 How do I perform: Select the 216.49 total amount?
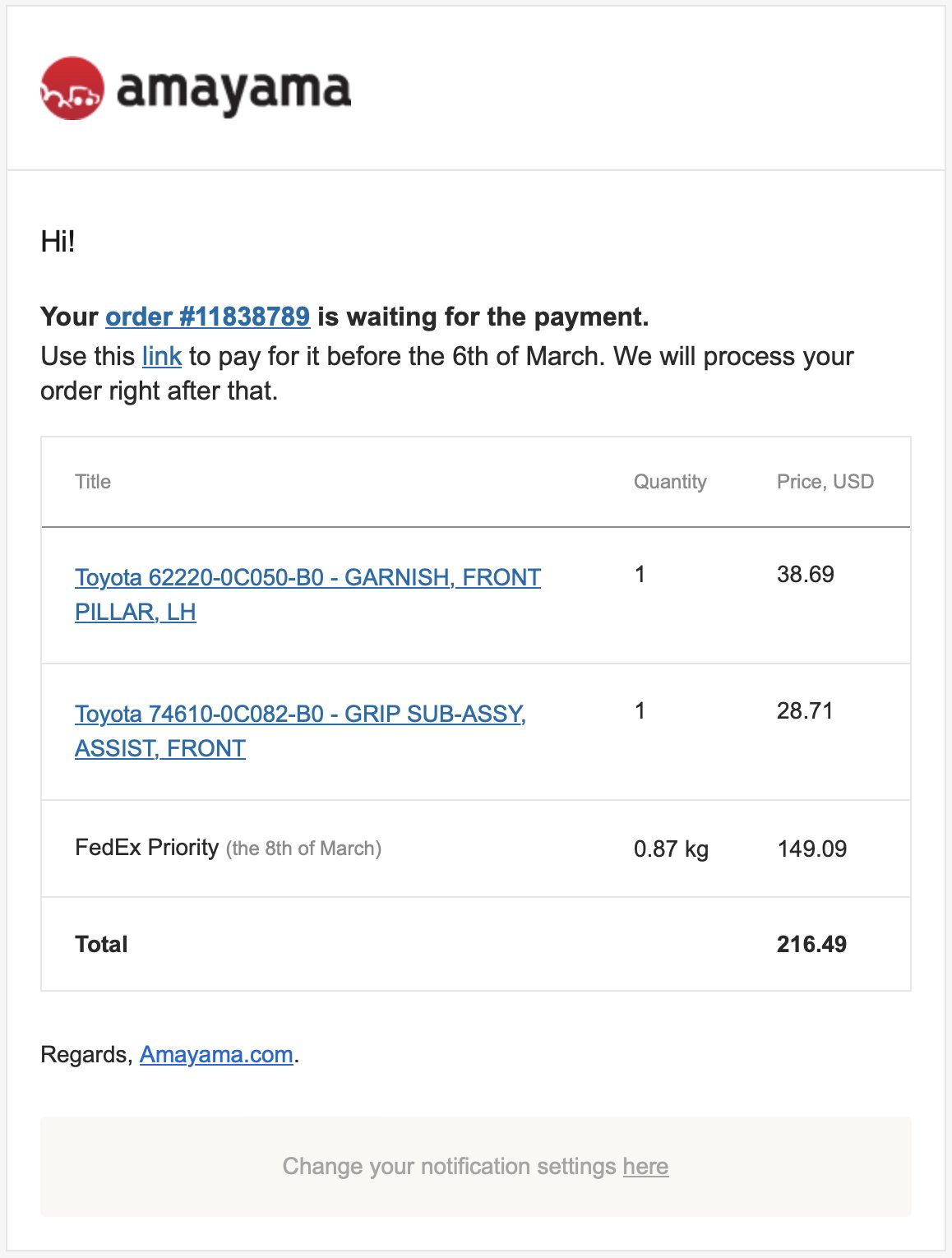(x=811, y=944)
